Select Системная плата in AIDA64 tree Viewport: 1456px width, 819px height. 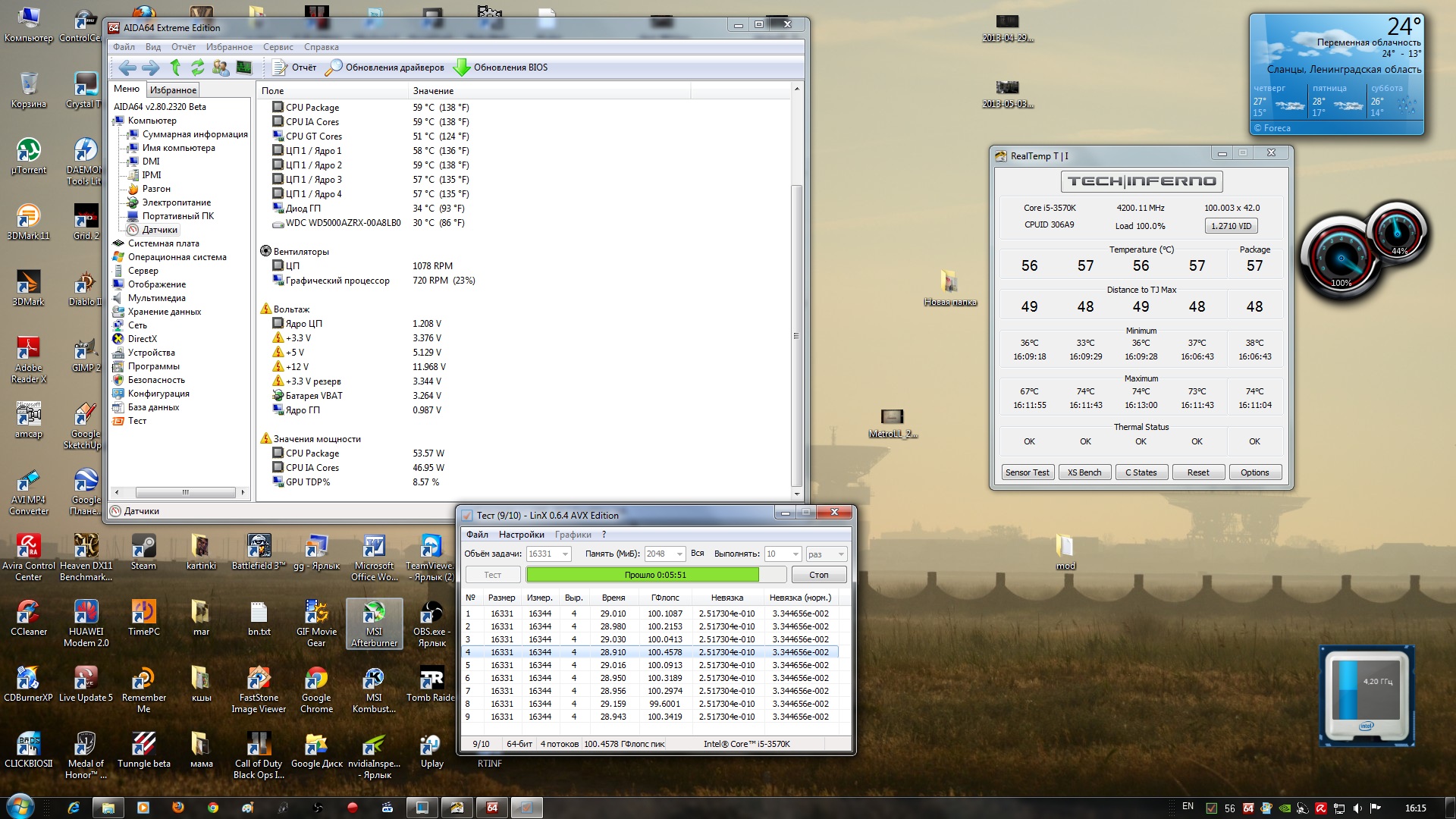163,243
